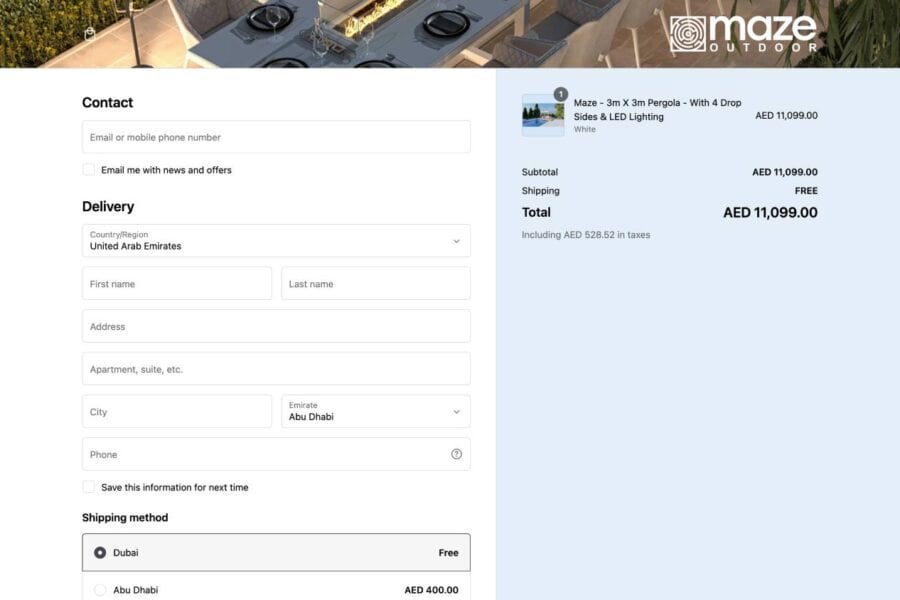Open the Country/Region dropdown
This screenshot has height=600, width=900.
(275, 241)
